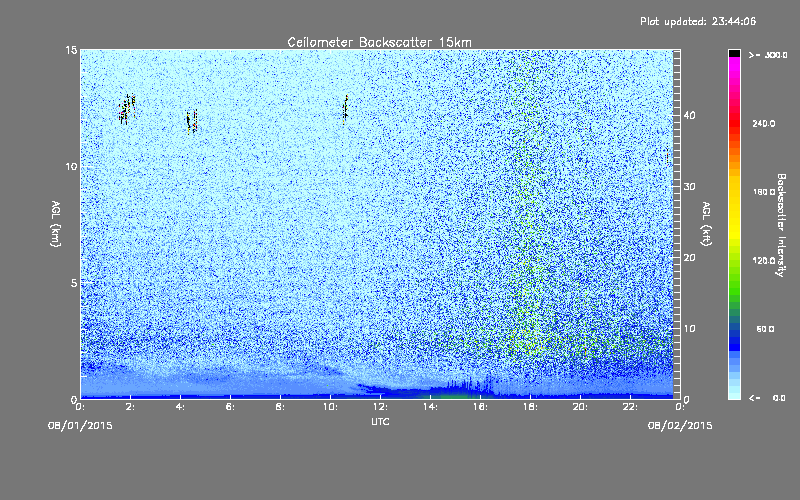Click the '20:' hour tick label
The image size is (800, 500).
pos(581,407)
